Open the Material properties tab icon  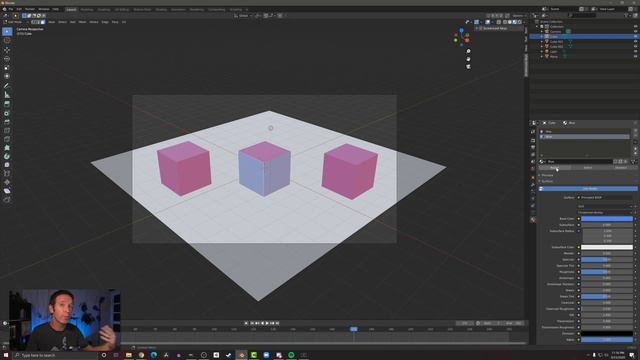pyautogui.click(x=533, y=220)
